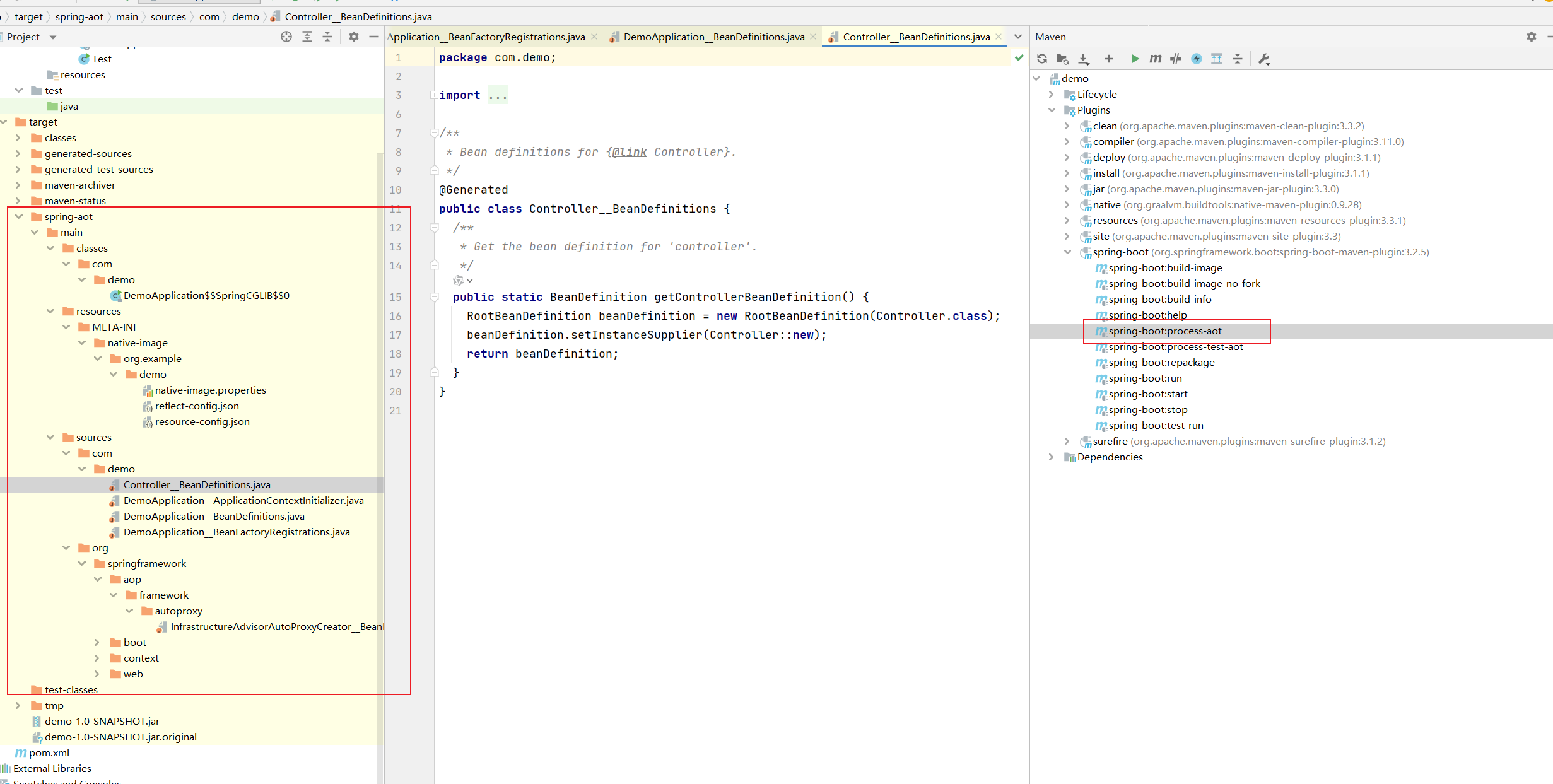Select reflect-config.json in project tree
The width and height of the screenshot is (1553, 784).
click(x=197, y=406)
